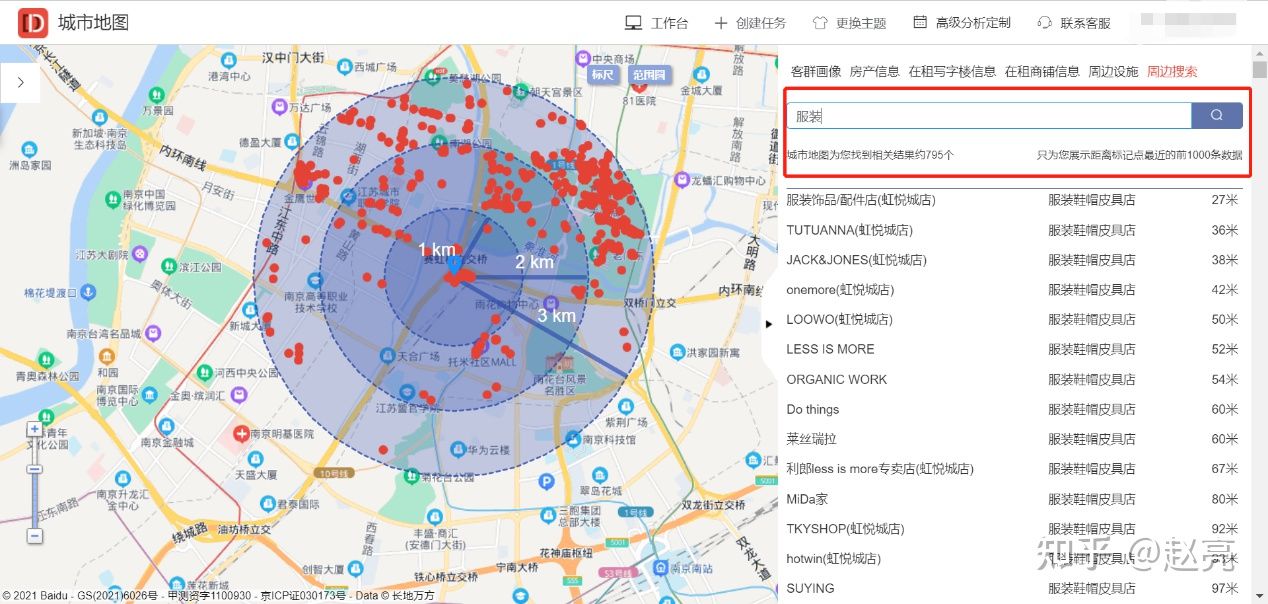The image size is (1268, 604).
Task: Click the 创建任务 plus icon
Action: pos(720,22)
